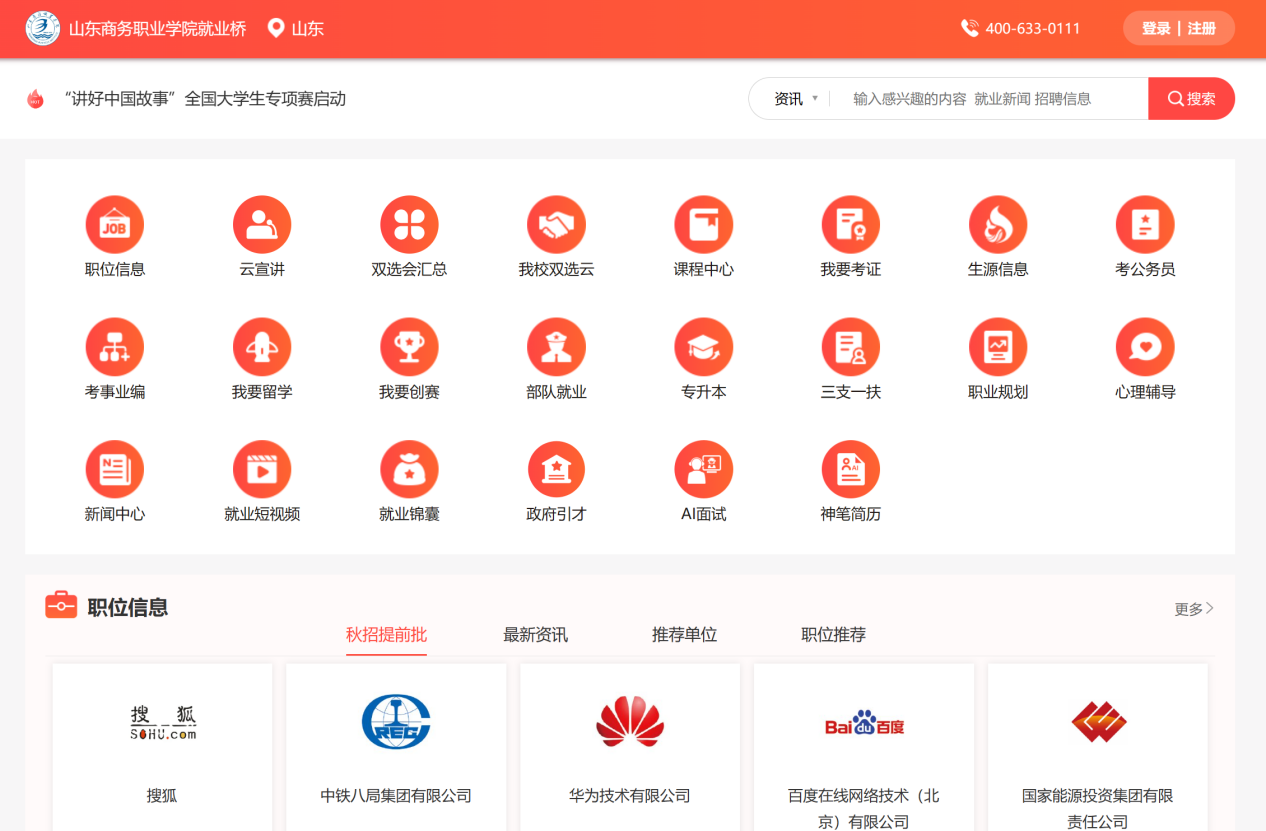The height and width of the screenshot is (831, 1266).
Task: Open the 职位信息 JOB icon
Action: pos(115,225)
